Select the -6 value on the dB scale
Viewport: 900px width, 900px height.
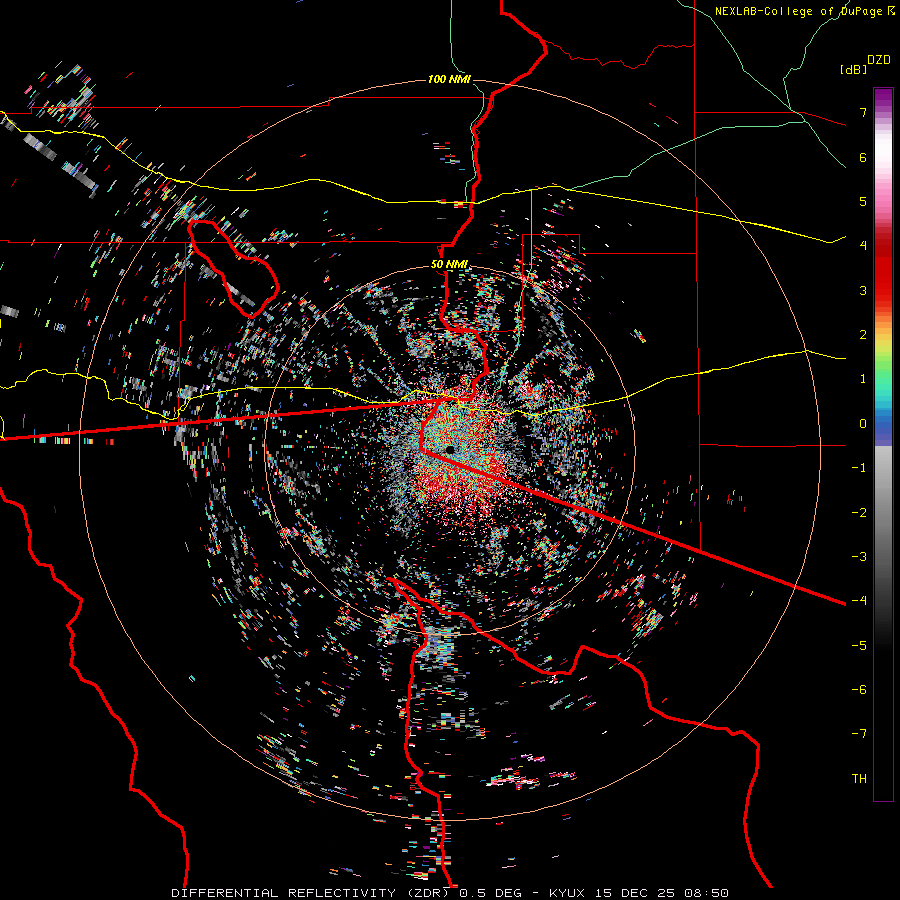click(x=859, y=690)
